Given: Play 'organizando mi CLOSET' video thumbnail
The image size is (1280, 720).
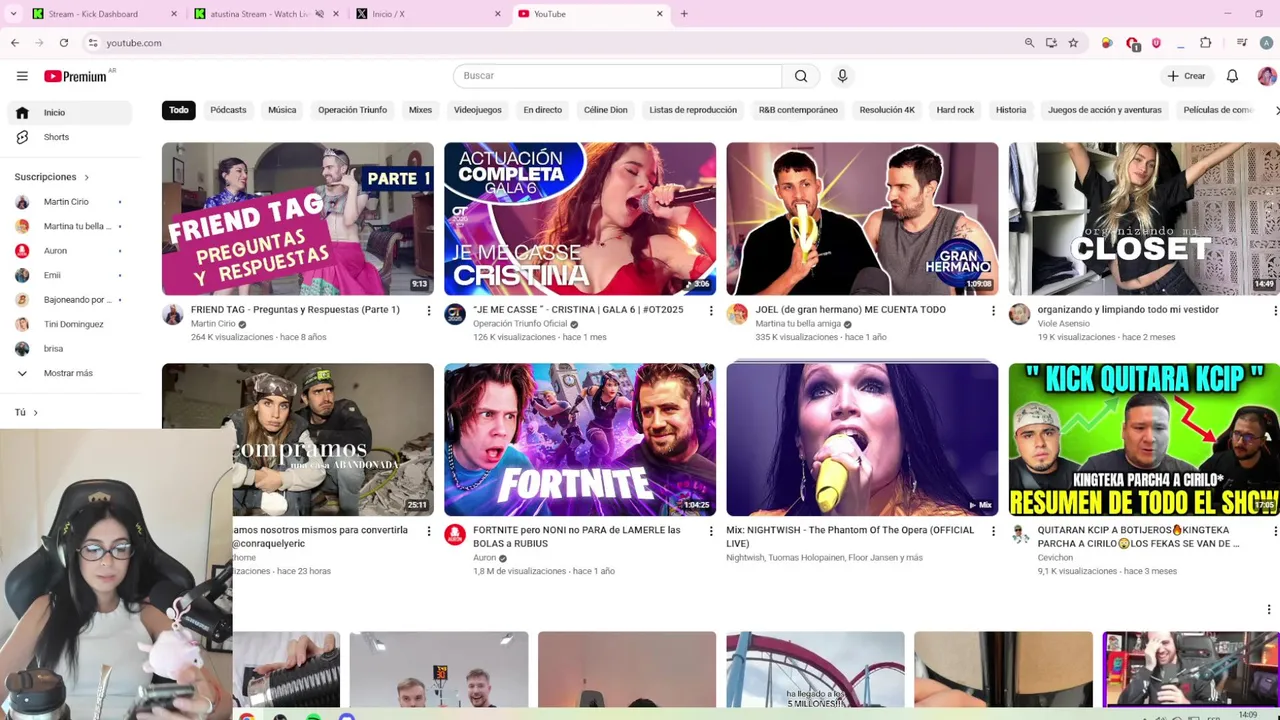Looking at the screenshot, I should tap(1144, 219).
